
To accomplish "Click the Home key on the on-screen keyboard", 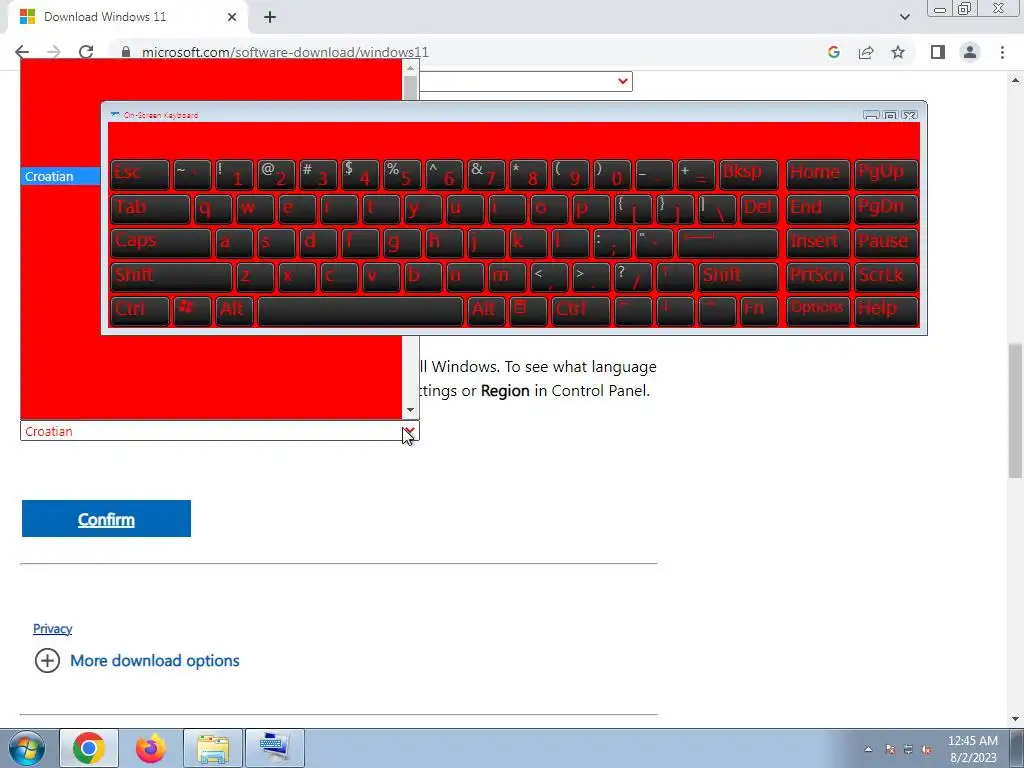I will point(818,174).
